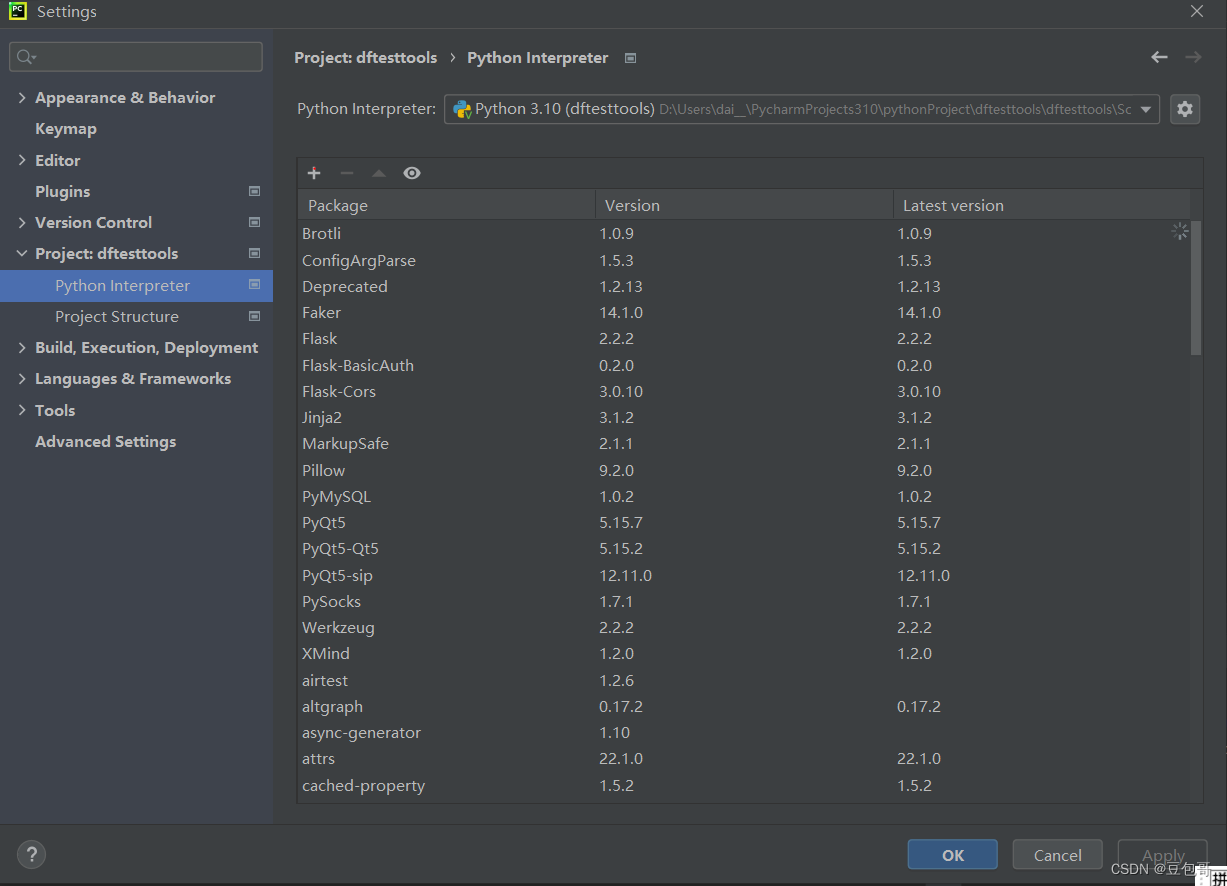Screen dimensions: 1227x886
Task: Click the search magnifier icon in settings
Action: (x=26, y=57)
